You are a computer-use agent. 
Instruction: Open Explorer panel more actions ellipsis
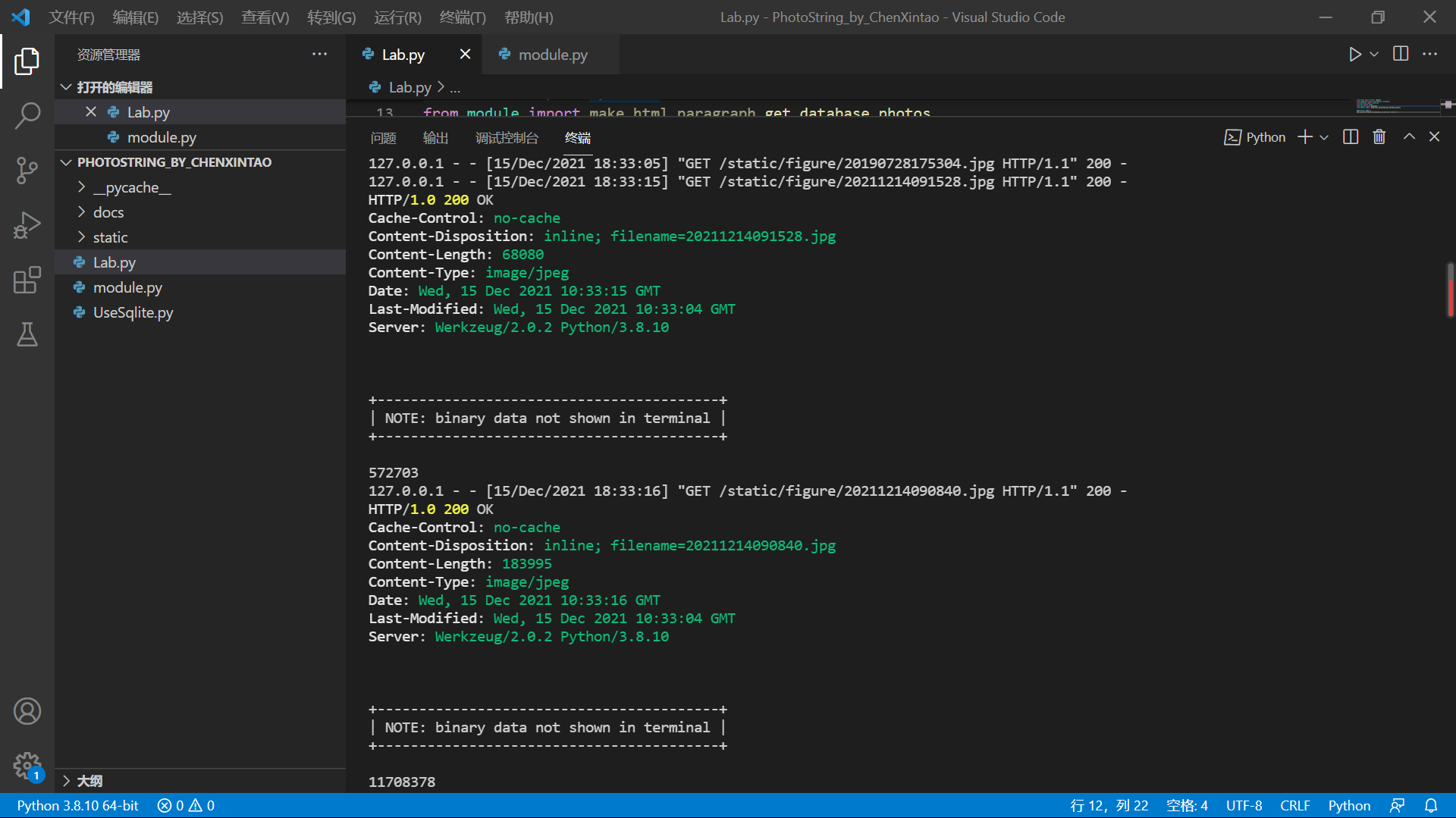(x=319, y=54)
